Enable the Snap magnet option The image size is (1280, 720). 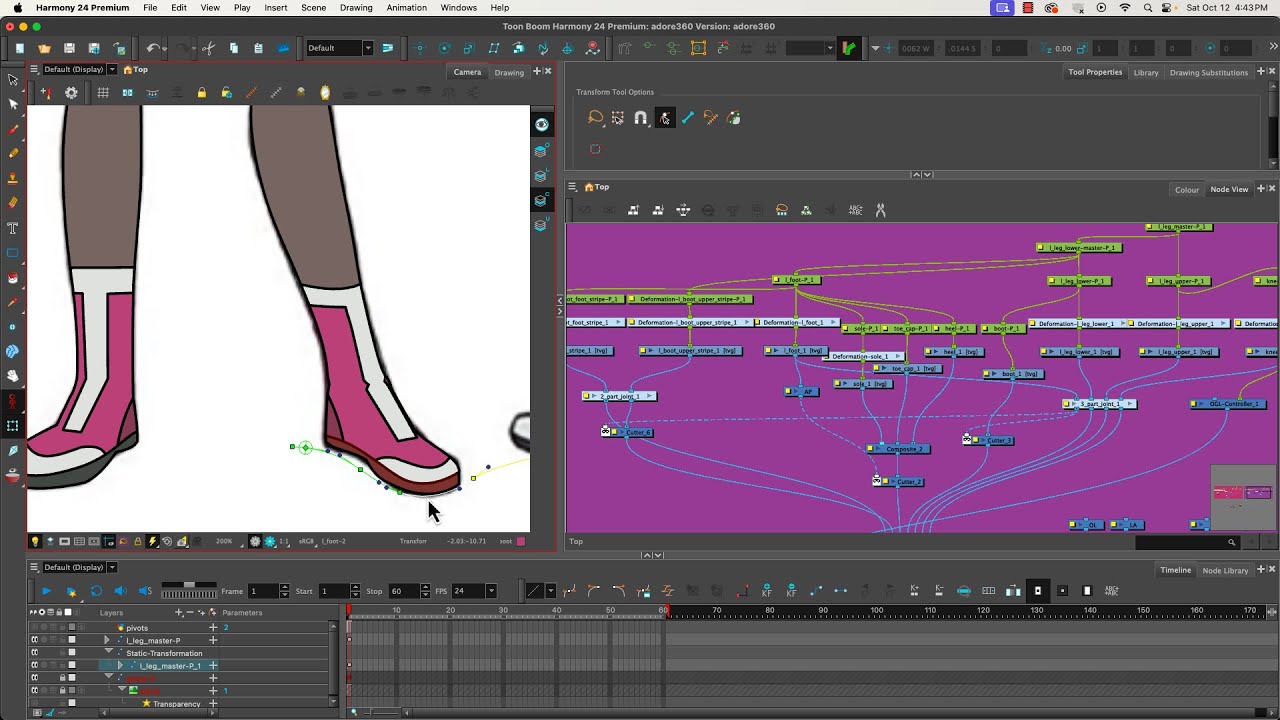pyautogui.click(x=641, y=118)
